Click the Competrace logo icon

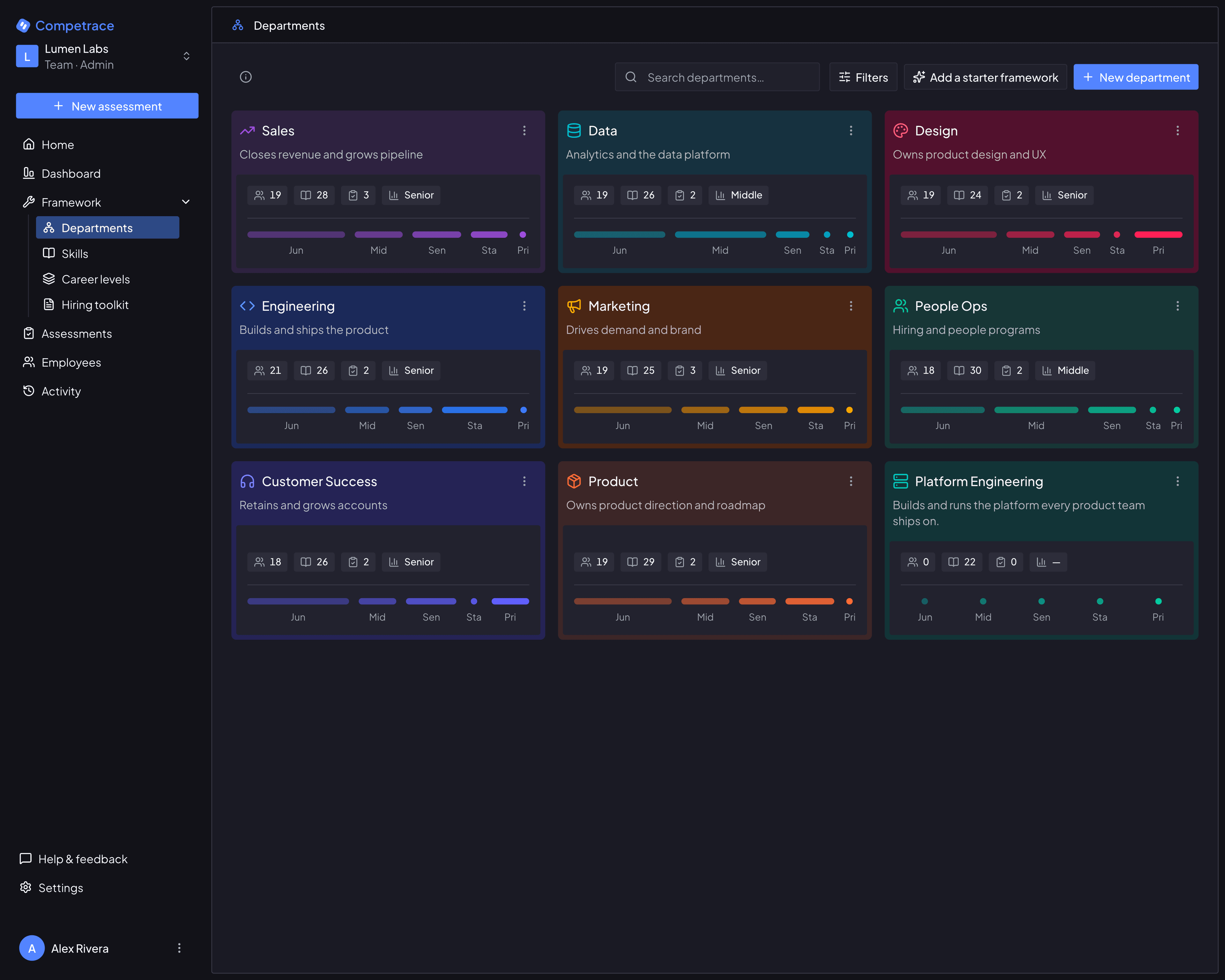pos(23,26)
